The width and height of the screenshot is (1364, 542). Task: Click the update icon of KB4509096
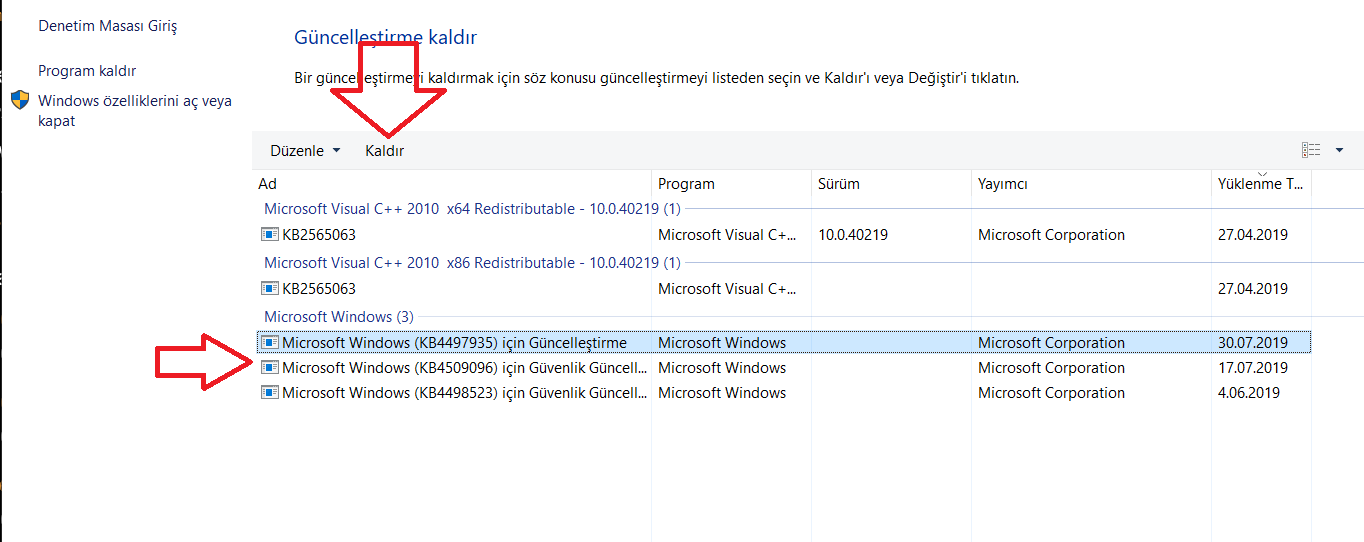(x=269, y=368)
